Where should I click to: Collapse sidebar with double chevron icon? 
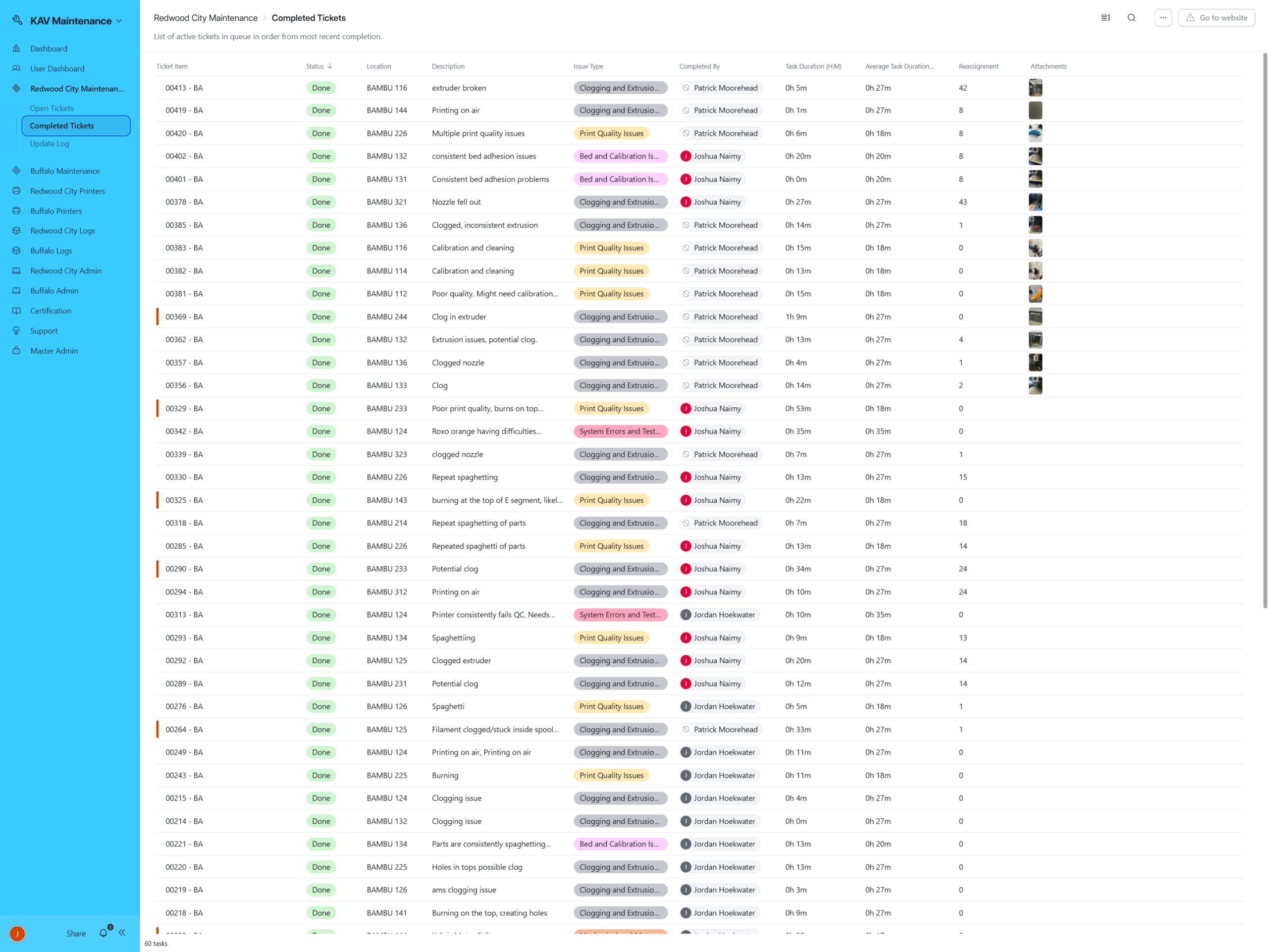[122, 933]
